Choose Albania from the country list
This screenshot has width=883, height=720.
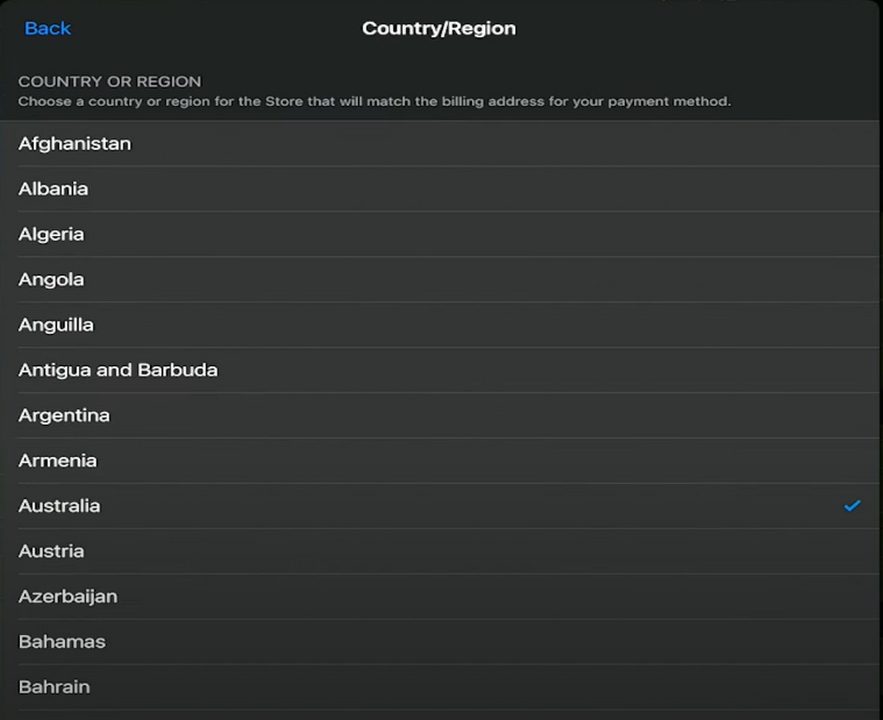[x=53, y=188]
